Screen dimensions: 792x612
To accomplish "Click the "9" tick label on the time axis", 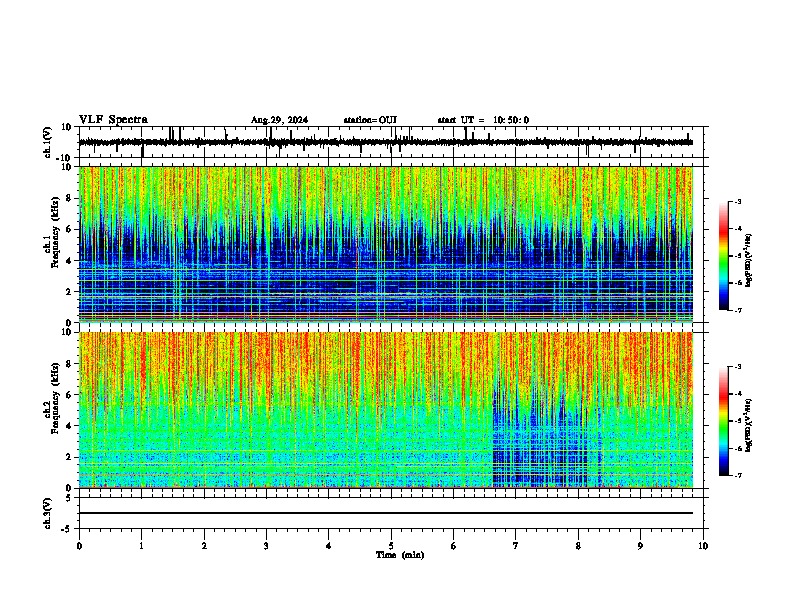I will [x=640, y=546].
